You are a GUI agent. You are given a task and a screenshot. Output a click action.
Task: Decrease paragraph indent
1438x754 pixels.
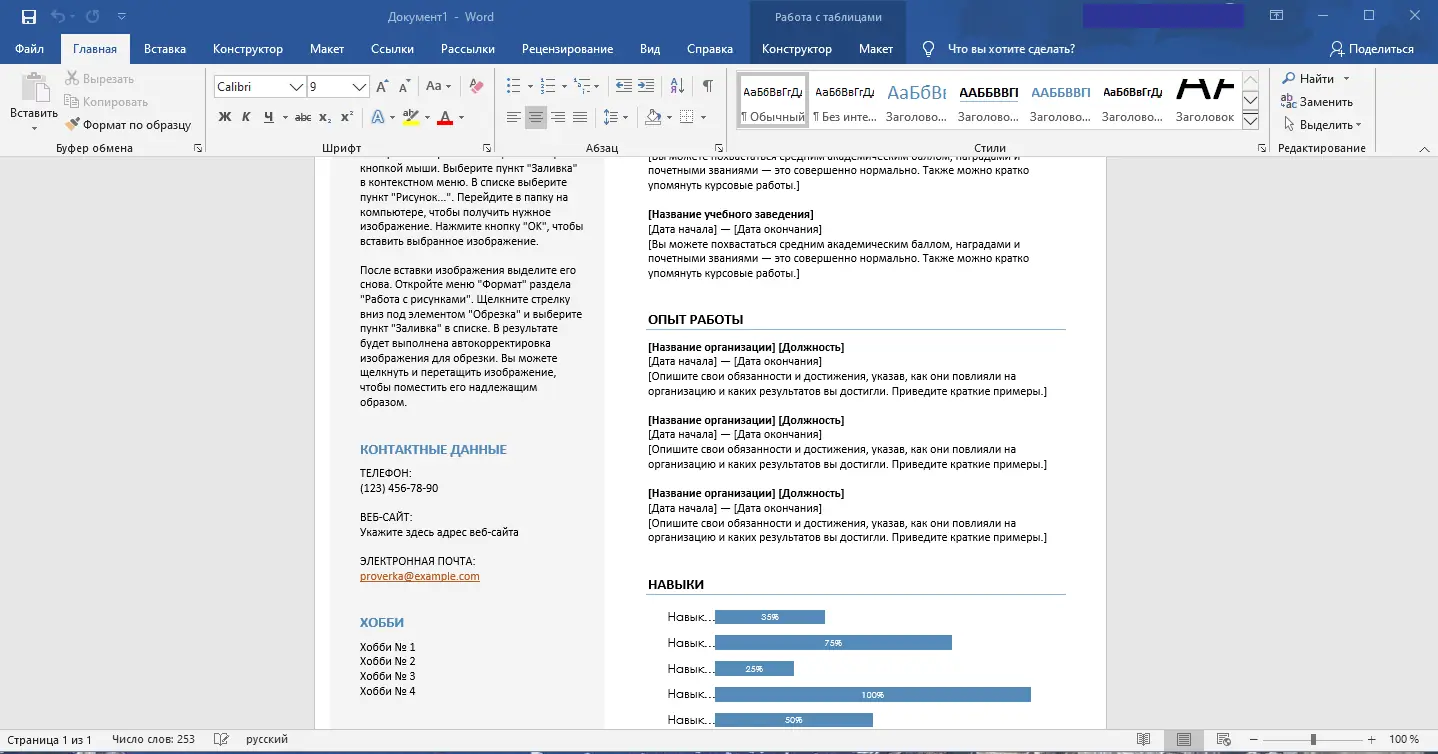[x=624, y=86]
